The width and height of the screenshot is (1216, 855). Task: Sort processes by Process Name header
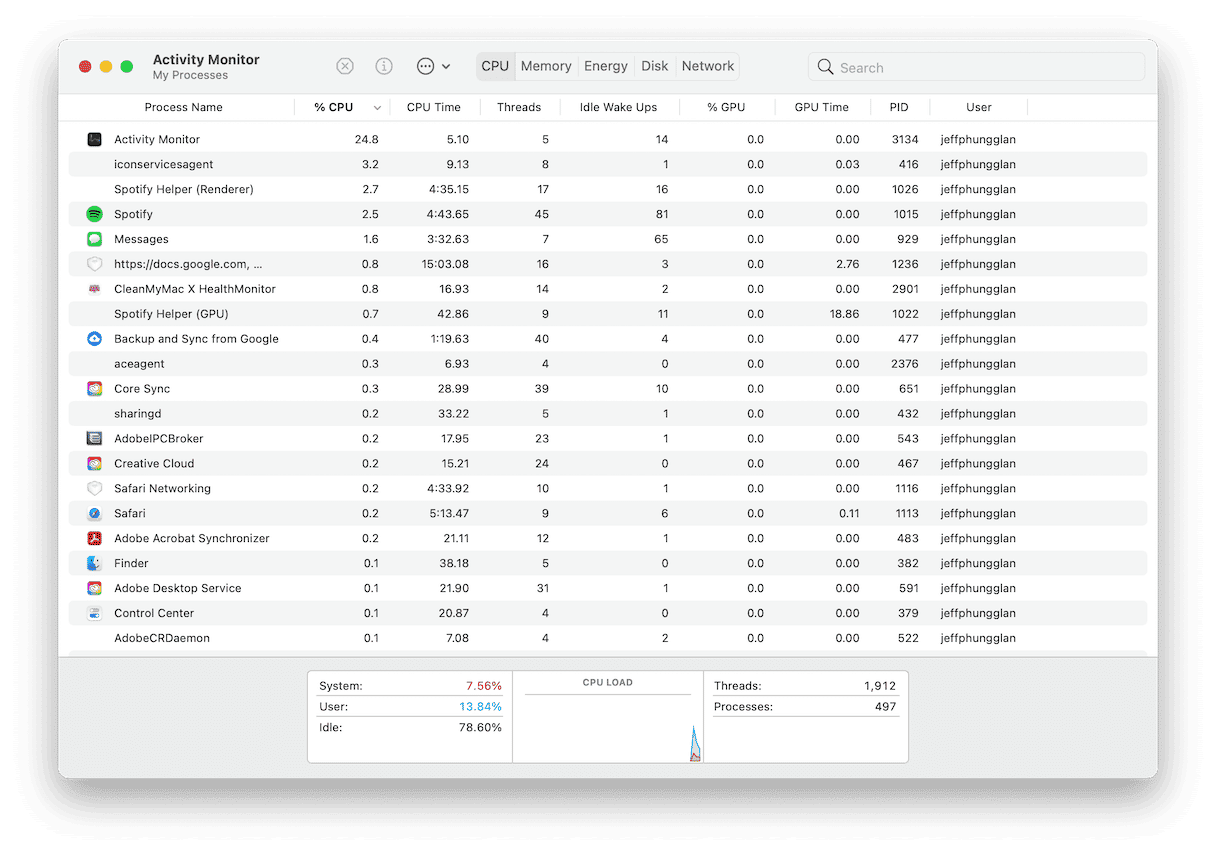click(183, 107)
